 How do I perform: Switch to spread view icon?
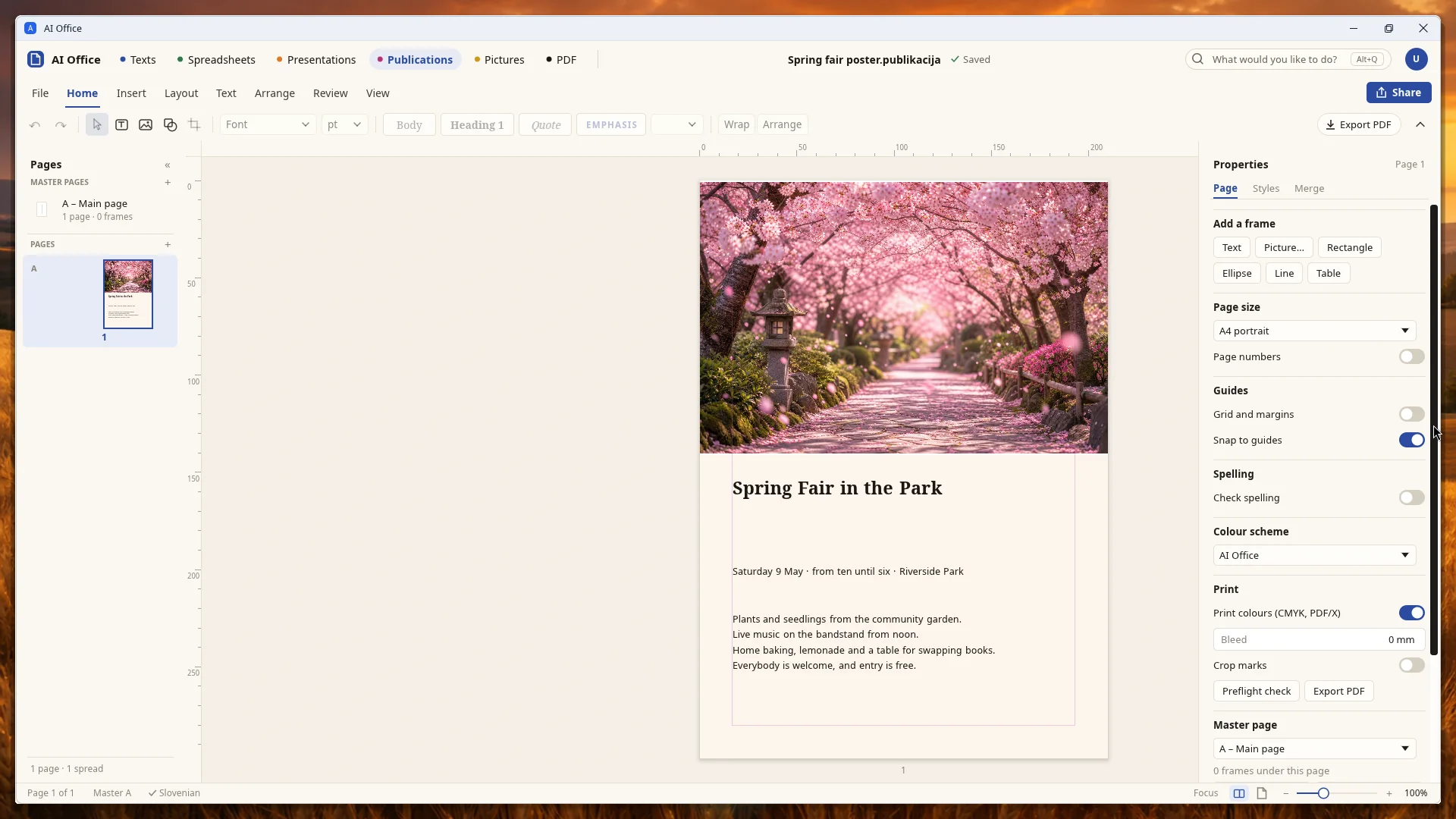pos(1239,793)
